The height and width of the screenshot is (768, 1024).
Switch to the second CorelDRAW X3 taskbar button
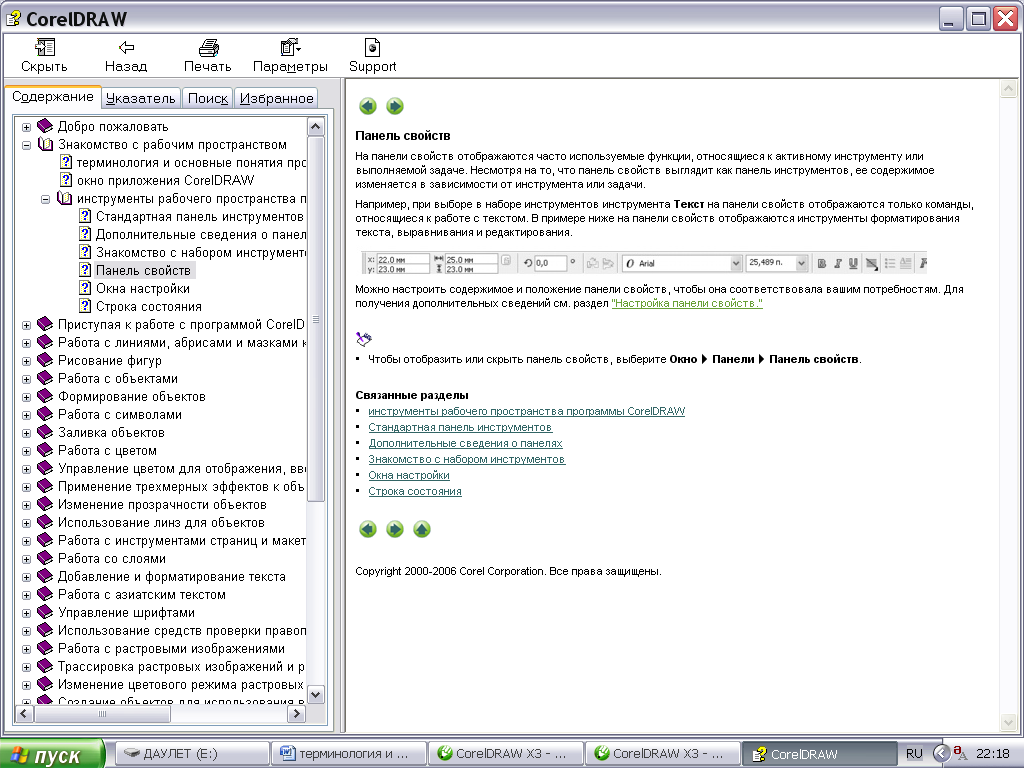(663, 754)
